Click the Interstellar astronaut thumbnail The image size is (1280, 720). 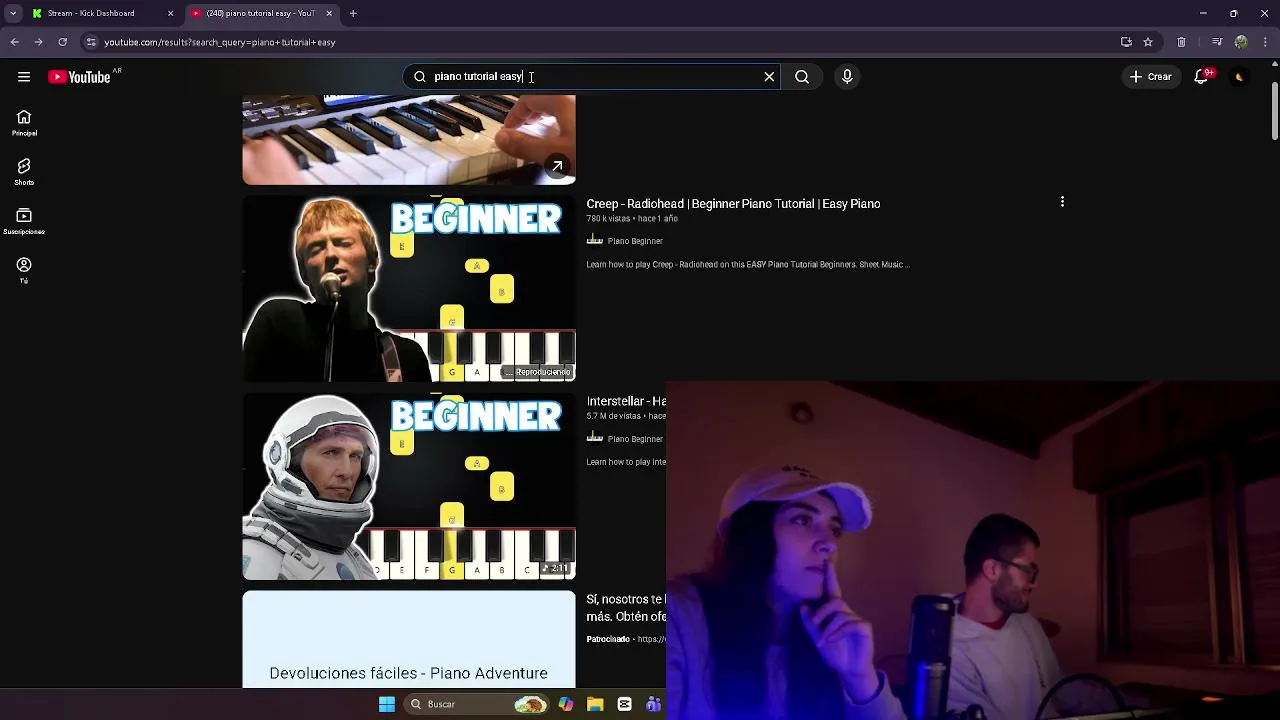pos(409,486)
